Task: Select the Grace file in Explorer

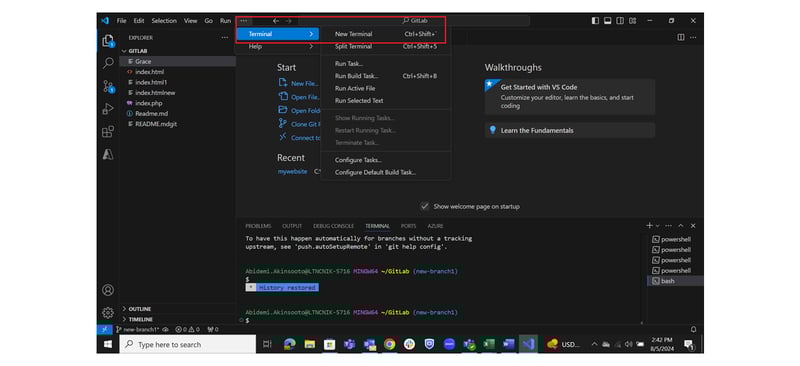Action: coord(178,61)
